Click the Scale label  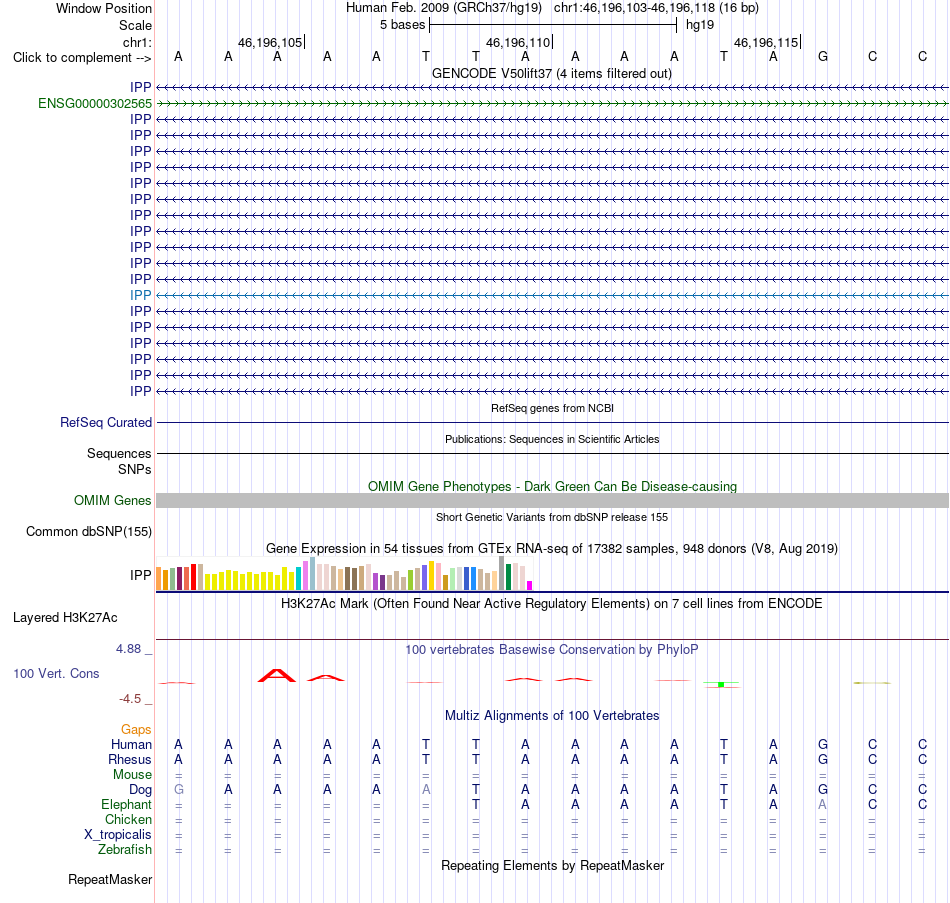click(136, 25)
